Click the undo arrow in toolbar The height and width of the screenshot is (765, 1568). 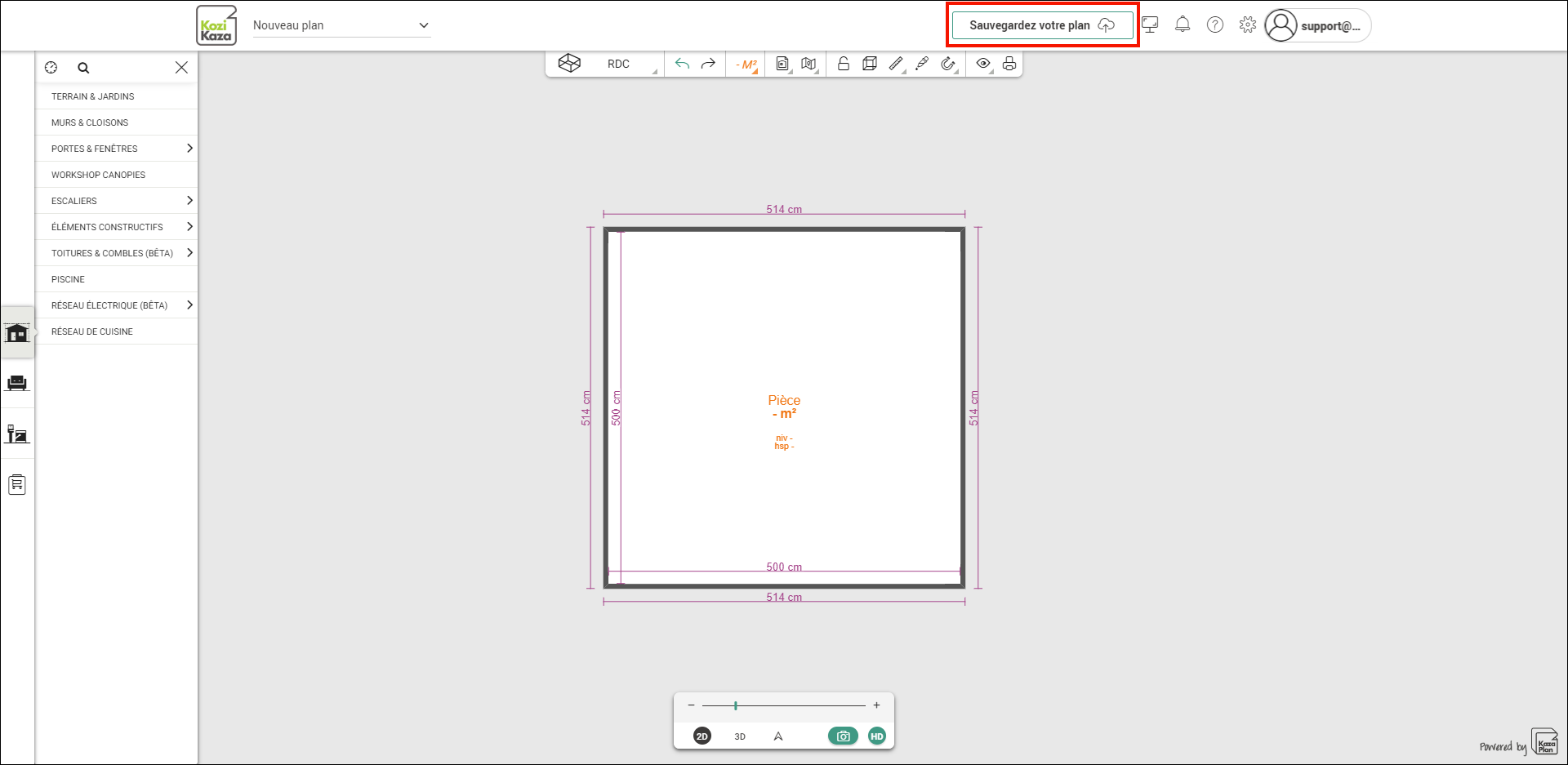(682, 64)
